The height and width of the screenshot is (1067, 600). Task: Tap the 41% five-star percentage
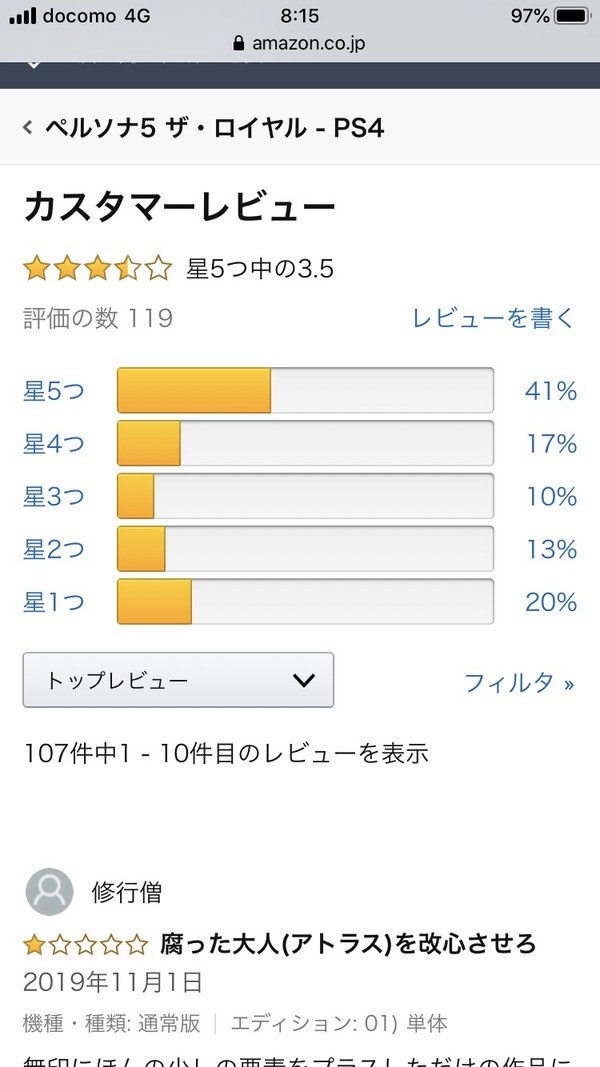click(x=551, y=391)
